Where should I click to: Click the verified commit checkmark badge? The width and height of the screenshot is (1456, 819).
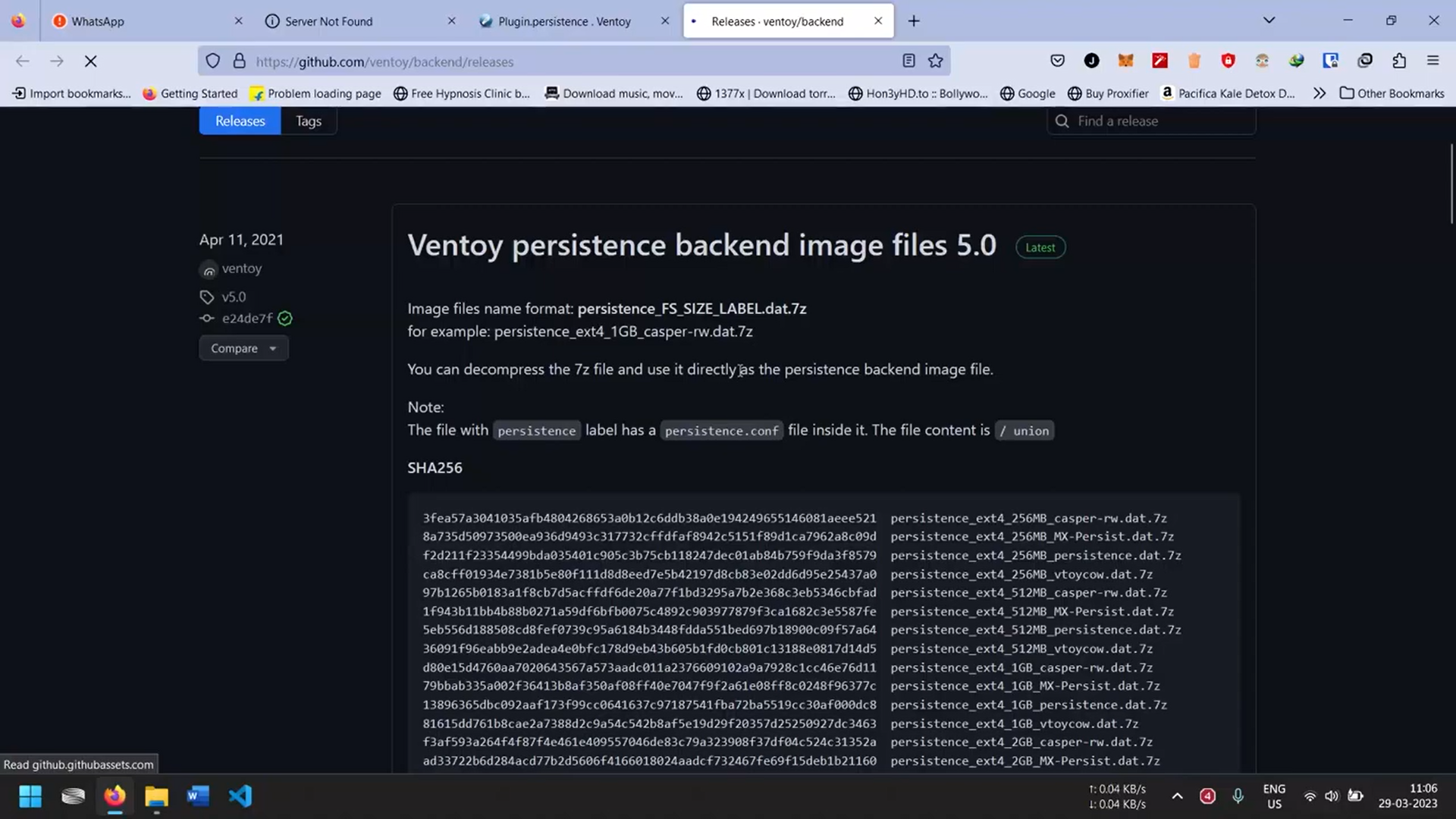(x=285, y=318)
